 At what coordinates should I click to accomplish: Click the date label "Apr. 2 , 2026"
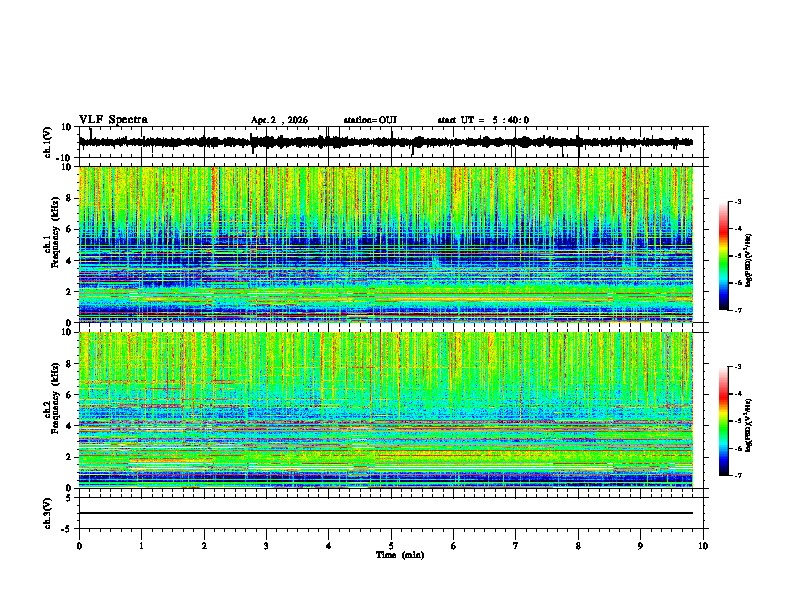[x=279, y=120]
